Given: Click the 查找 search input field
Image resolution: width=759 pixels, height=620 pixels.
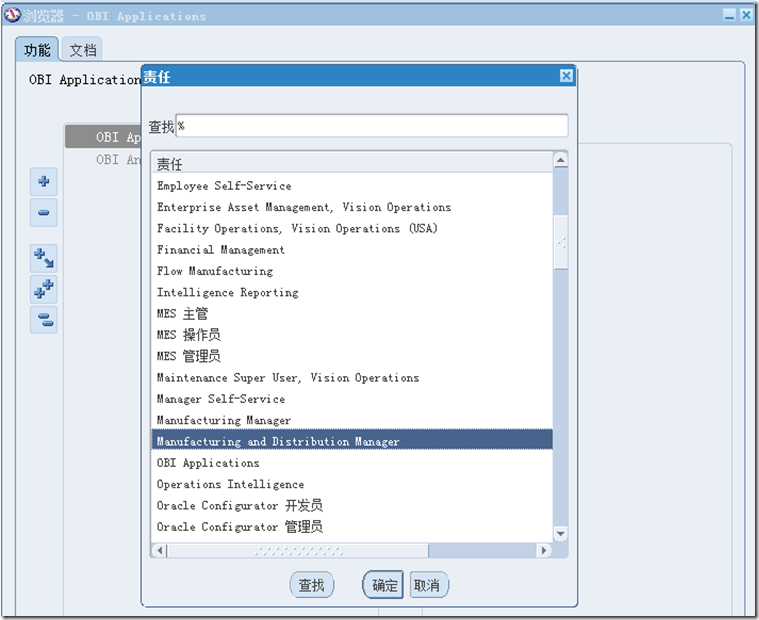Looking at the screenshot, I should pyautogui.click(x=372, y=126).
